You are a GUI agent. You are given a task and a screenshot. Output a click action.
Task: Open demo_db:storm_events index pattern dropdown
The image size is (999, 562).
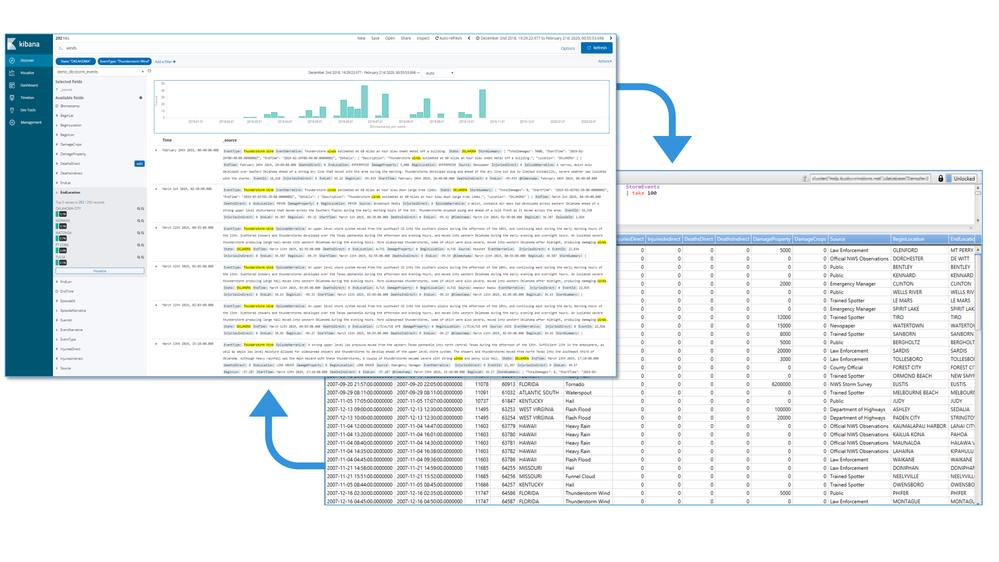tap(99, 72)
